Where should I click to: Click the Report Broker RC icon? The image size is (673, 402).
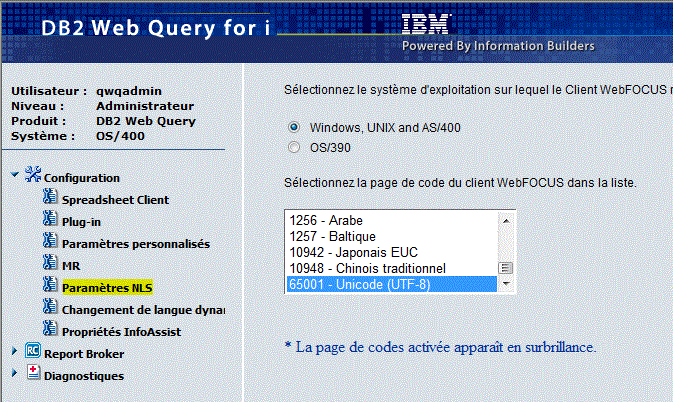coord(33,351)
